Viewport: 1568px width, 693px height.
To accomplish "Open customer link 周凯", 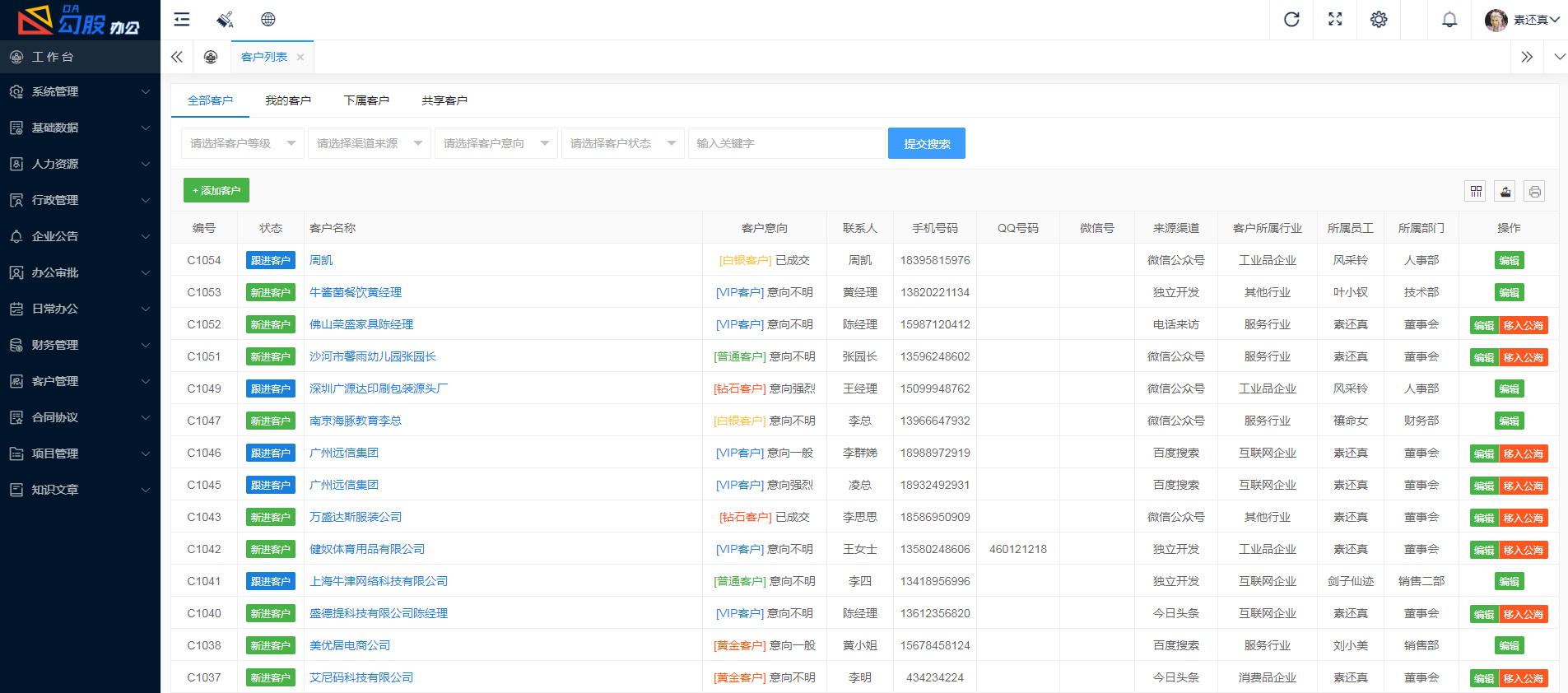I will click(321, 260).
